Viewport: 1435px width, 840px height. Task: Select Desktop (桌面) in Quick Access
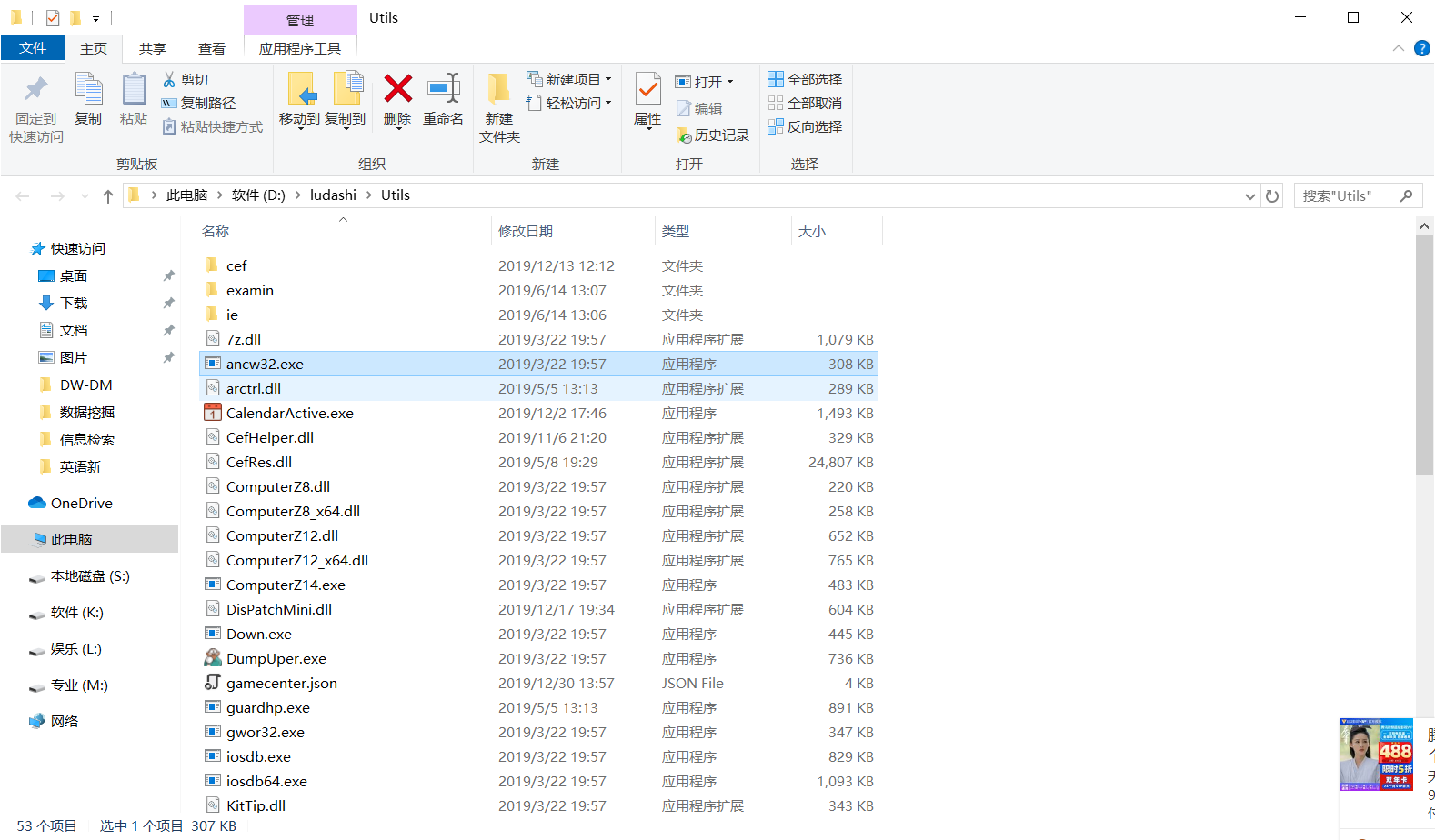click(74, 276)
